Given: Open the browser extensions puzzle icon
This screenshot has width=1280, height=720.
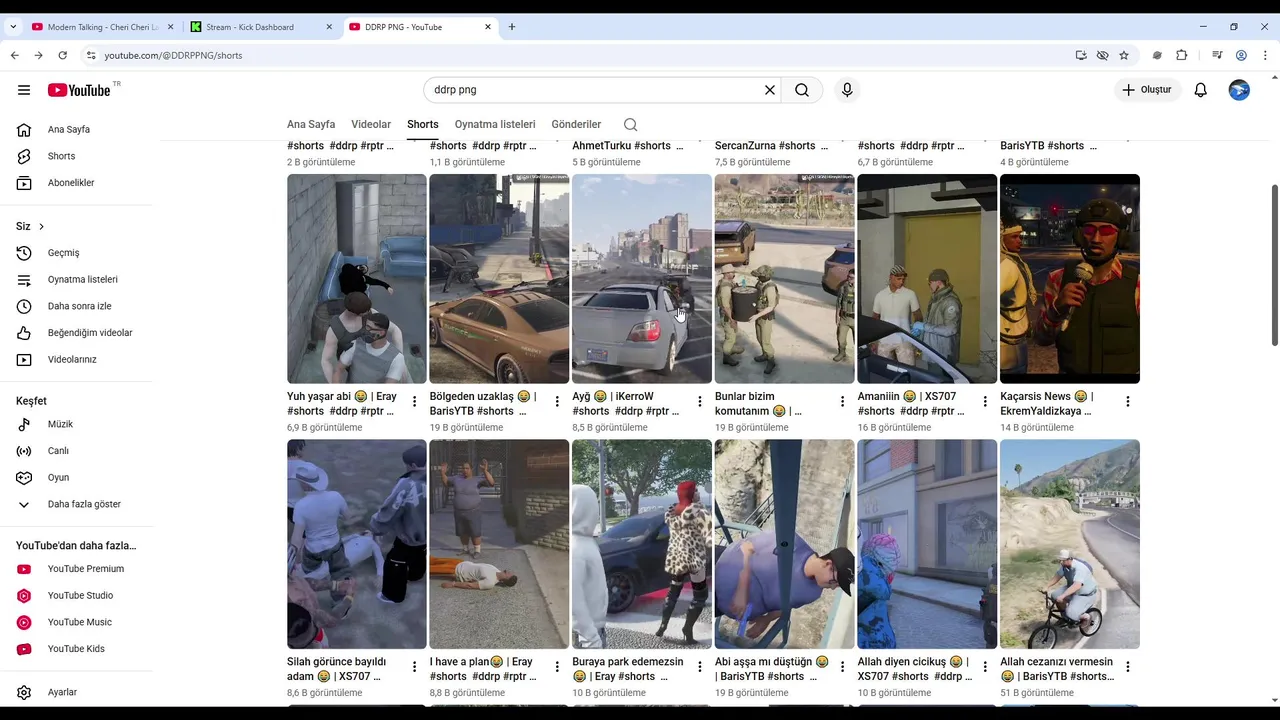Looking at the screenshot, I should pyautogui.click(x=1181, y=55).
